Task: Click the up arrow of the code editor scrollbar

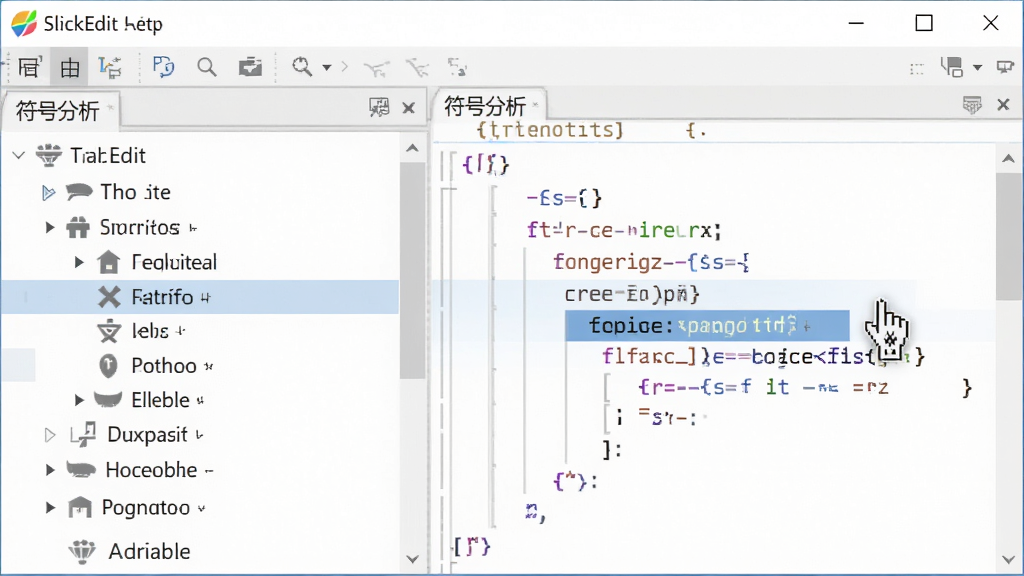Action: point(1008,158)
